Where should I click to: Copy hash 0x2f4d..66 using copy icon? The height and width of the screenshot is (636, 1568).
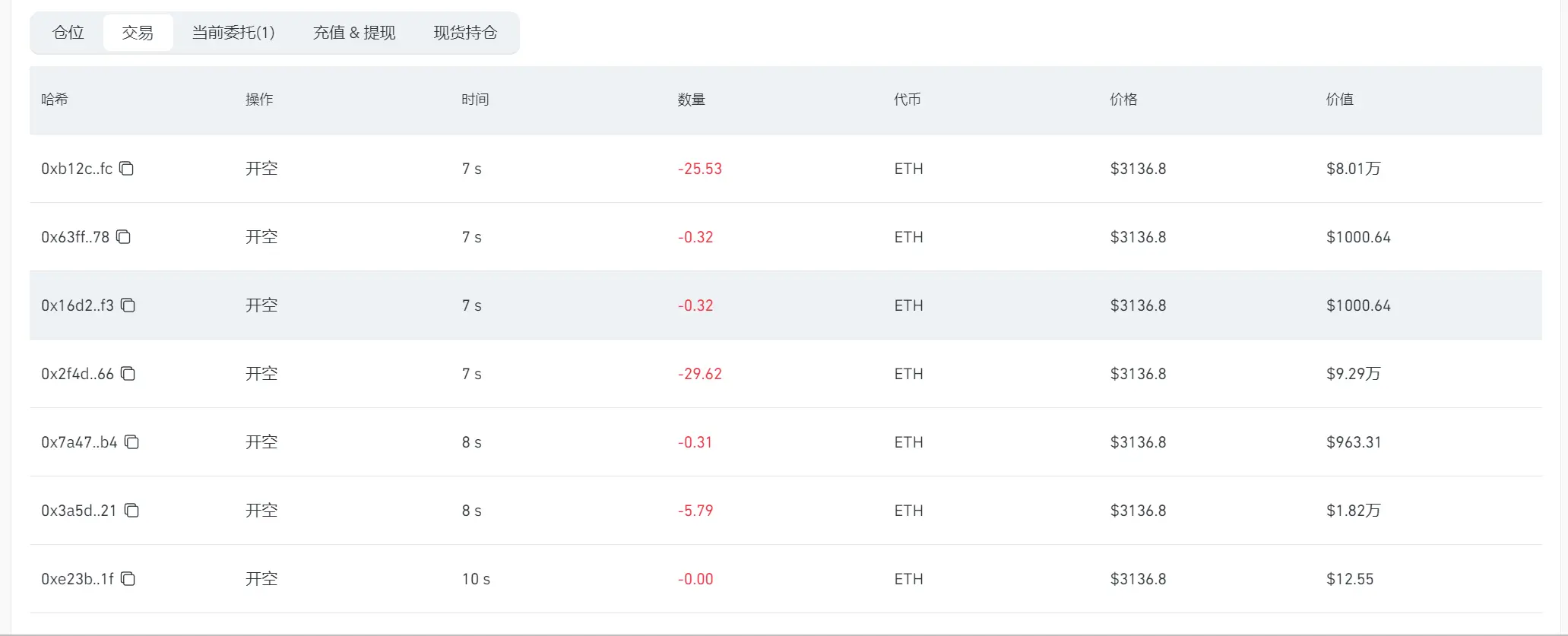pyautogui.click(x=128, y=374)
